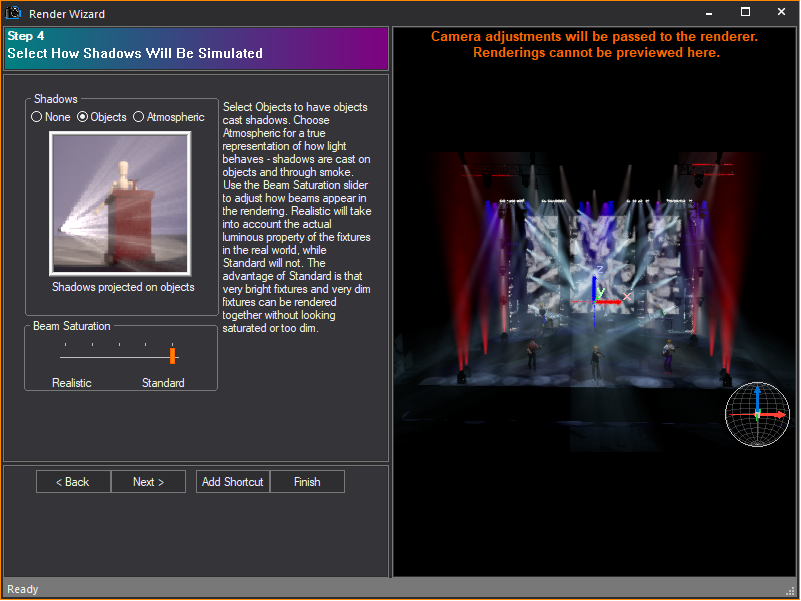The image size is (801, 601).
Task: Click the Ready status bar text
Action: coord(22,589)
